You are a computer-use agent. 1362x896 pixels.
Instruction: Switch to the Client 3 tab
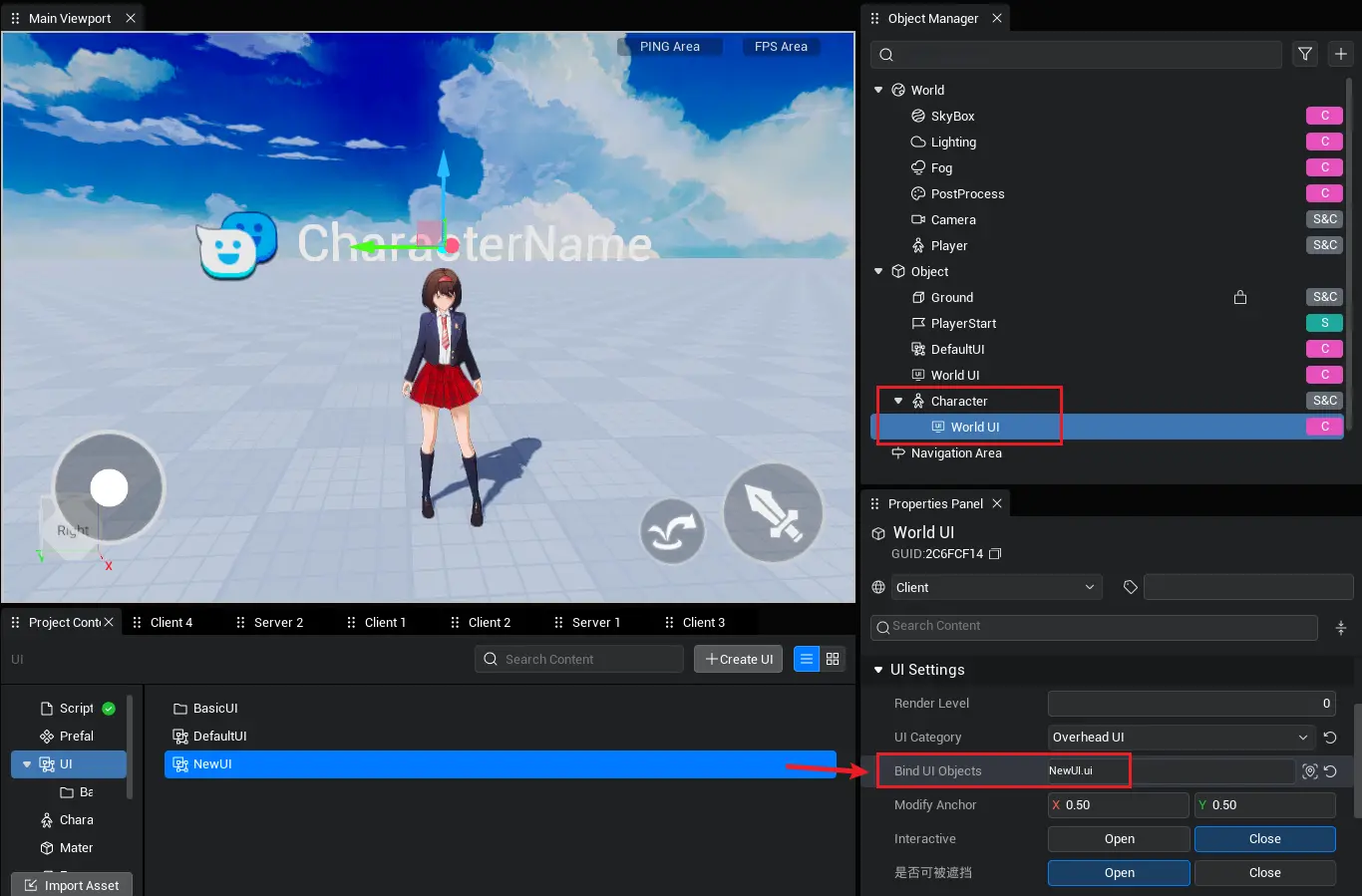pos(704,623)
